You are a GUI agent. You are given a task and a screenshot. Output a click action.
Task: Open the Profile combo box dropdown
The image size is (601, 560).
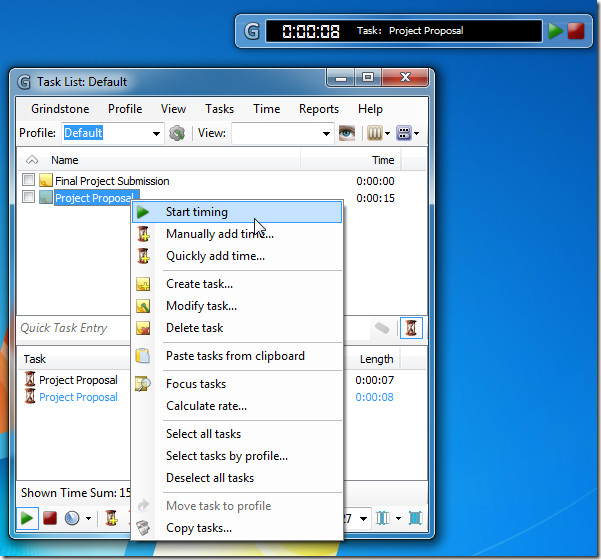tap(156, 134)
